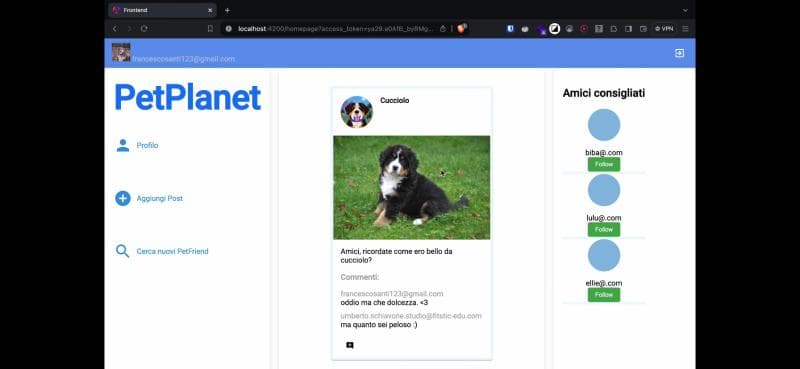Close the Frontend tab
The image size is (800, 369).
tap(210, 10)
